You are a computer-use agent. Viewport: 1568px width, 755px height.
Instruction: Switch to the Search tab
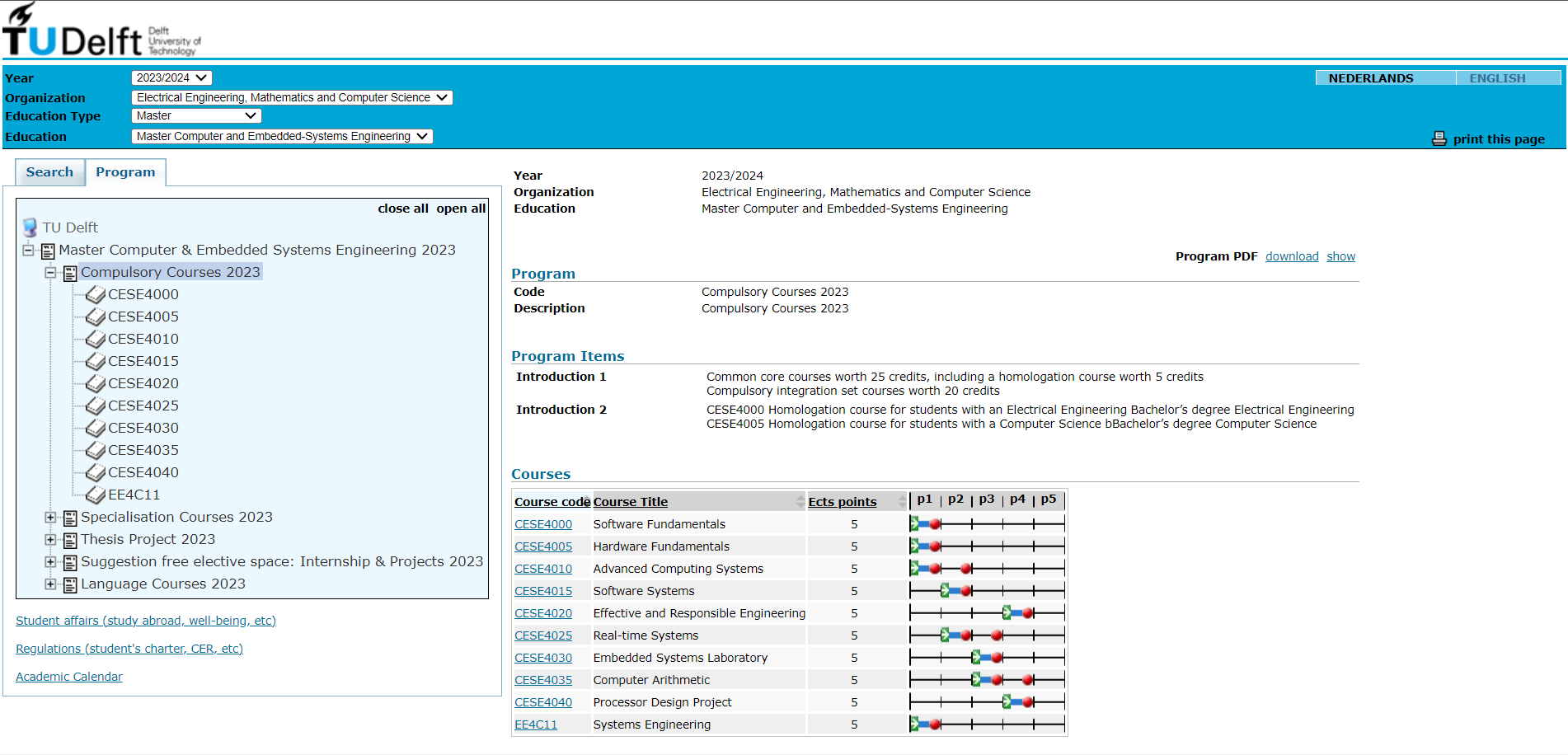pos(49,172)
